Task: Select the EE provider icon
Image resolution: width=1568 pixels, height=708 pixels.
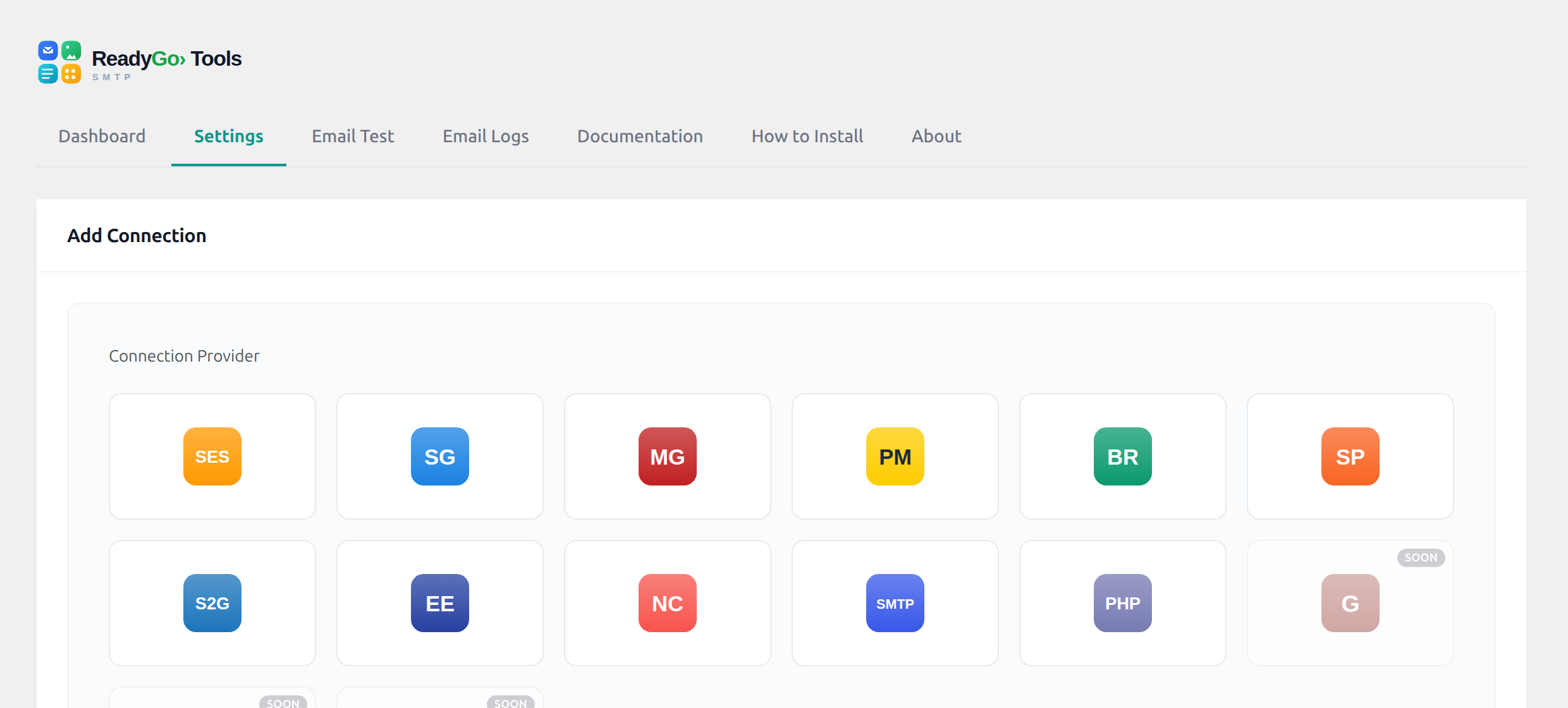Action: (x=439, y=603)
